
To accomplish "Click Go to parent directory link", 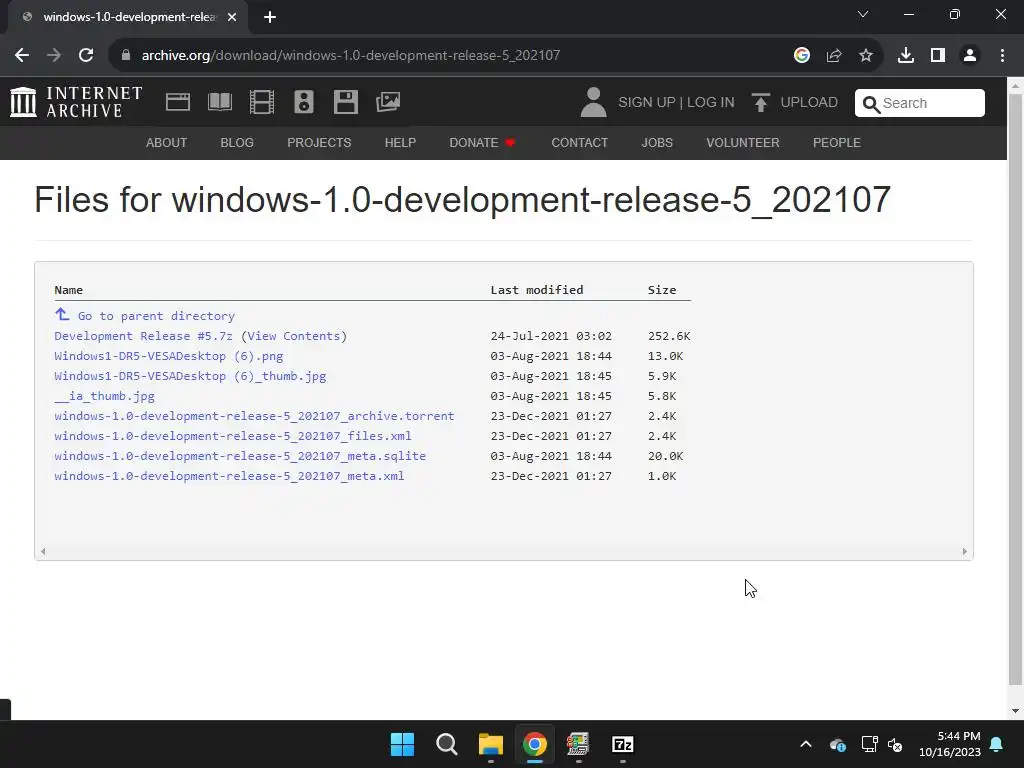I will pyautogui.click(x=156, y=316).
